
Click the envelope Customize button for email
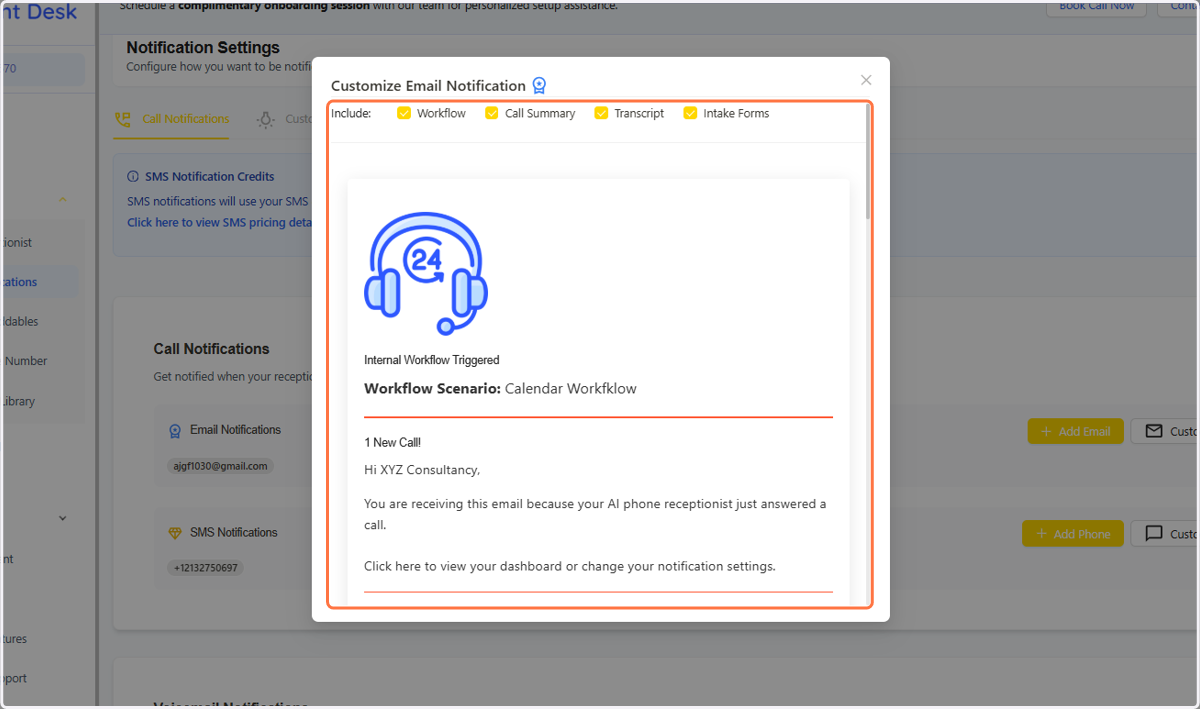point(1165,431)
